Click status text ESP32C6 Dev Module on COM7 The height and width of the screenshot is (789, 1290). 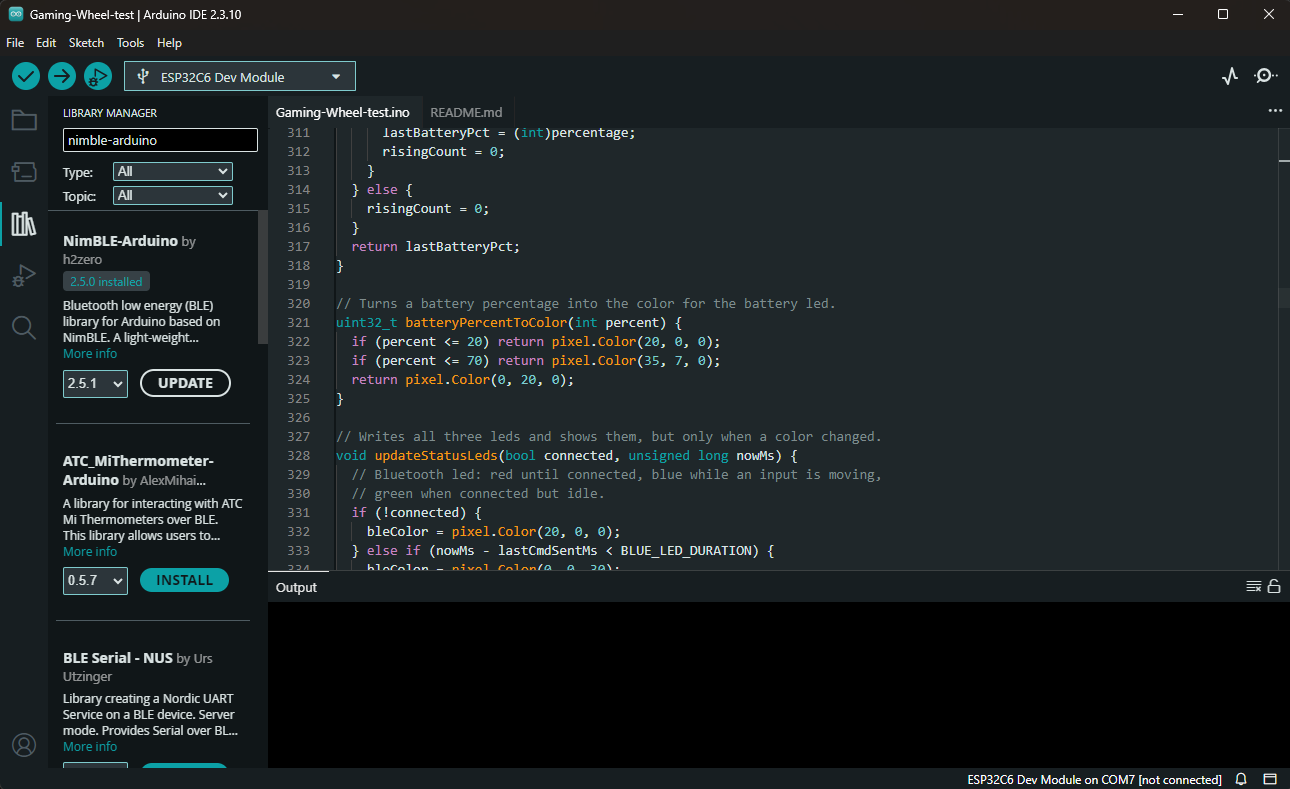(x=1094, y=780)
